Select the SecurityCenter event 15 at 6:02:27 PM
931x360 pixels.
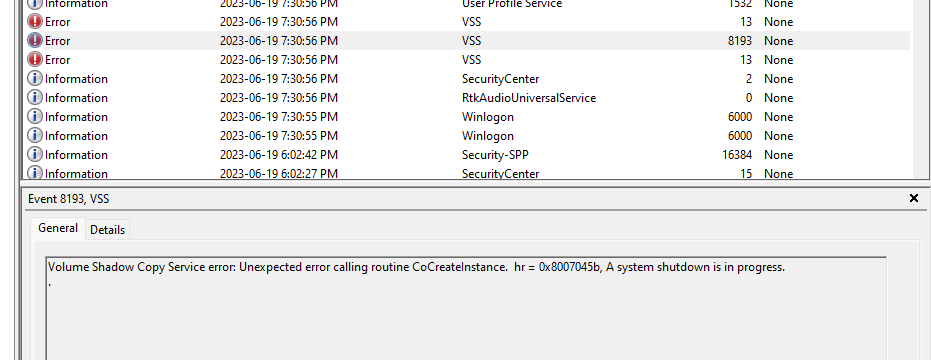(x=466, y=173)
